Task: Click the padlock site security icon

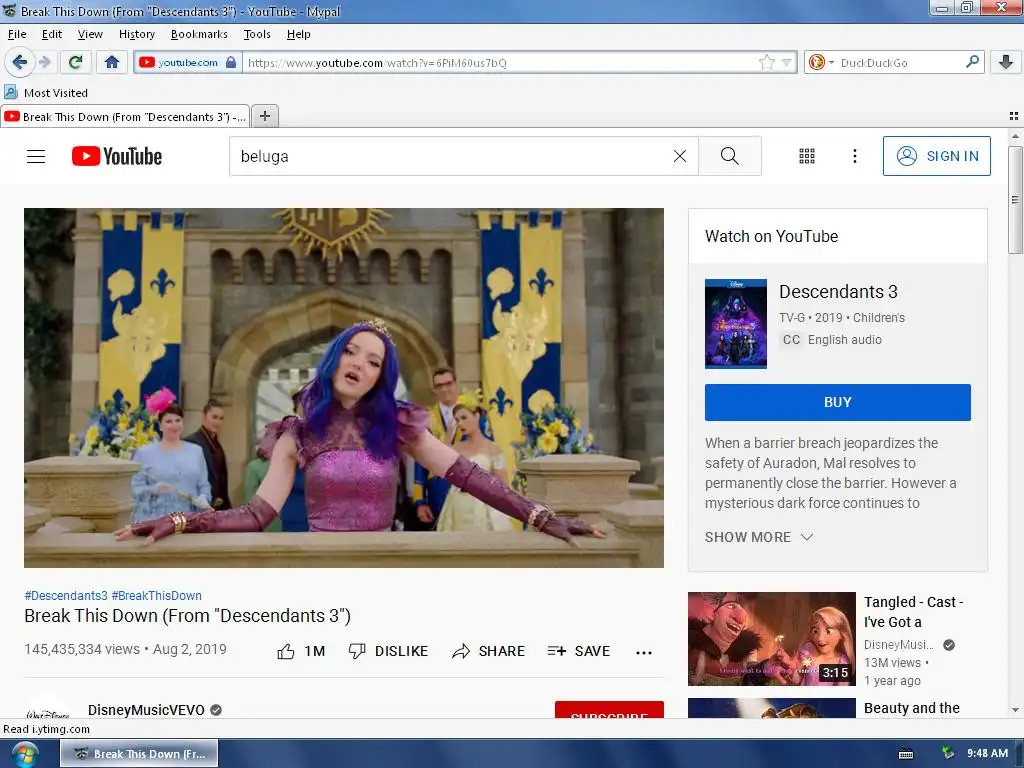Action: point(231,62)
